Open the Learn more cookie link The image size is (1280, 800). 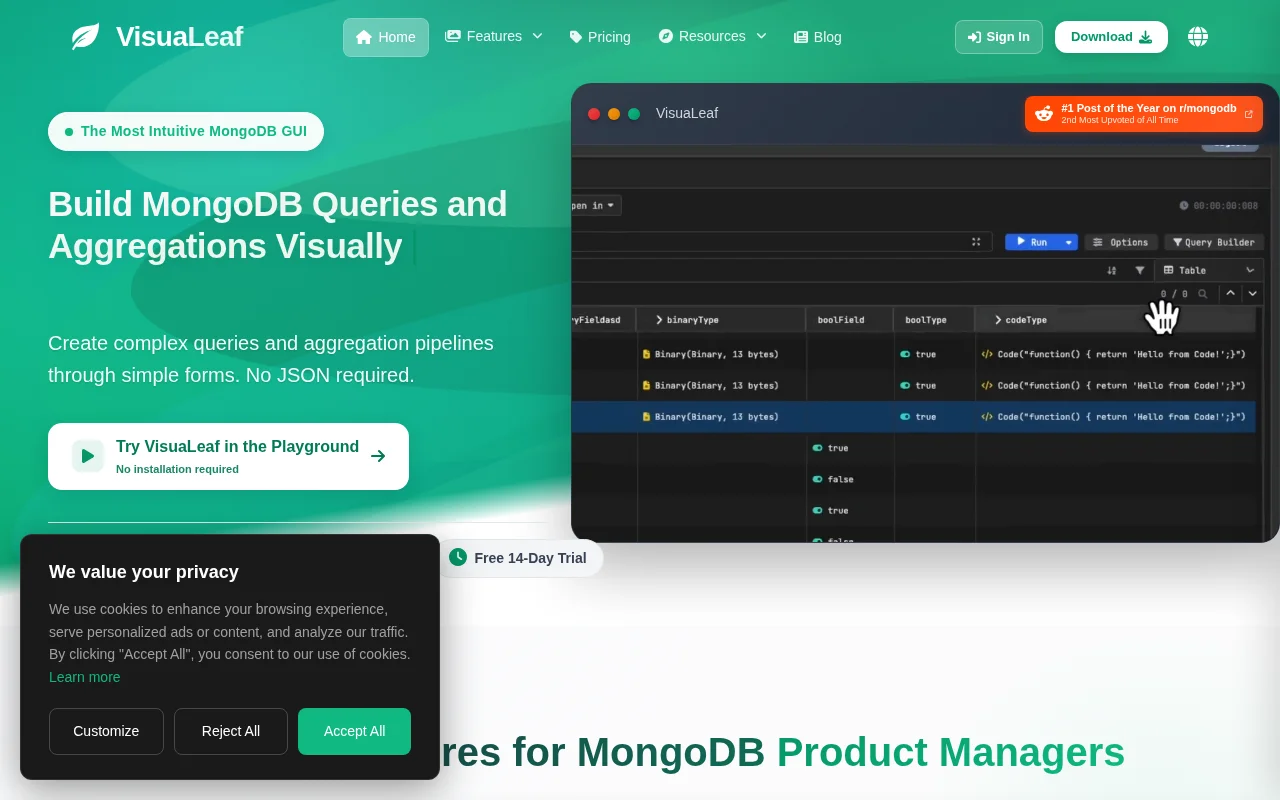[x=84, y=677]
